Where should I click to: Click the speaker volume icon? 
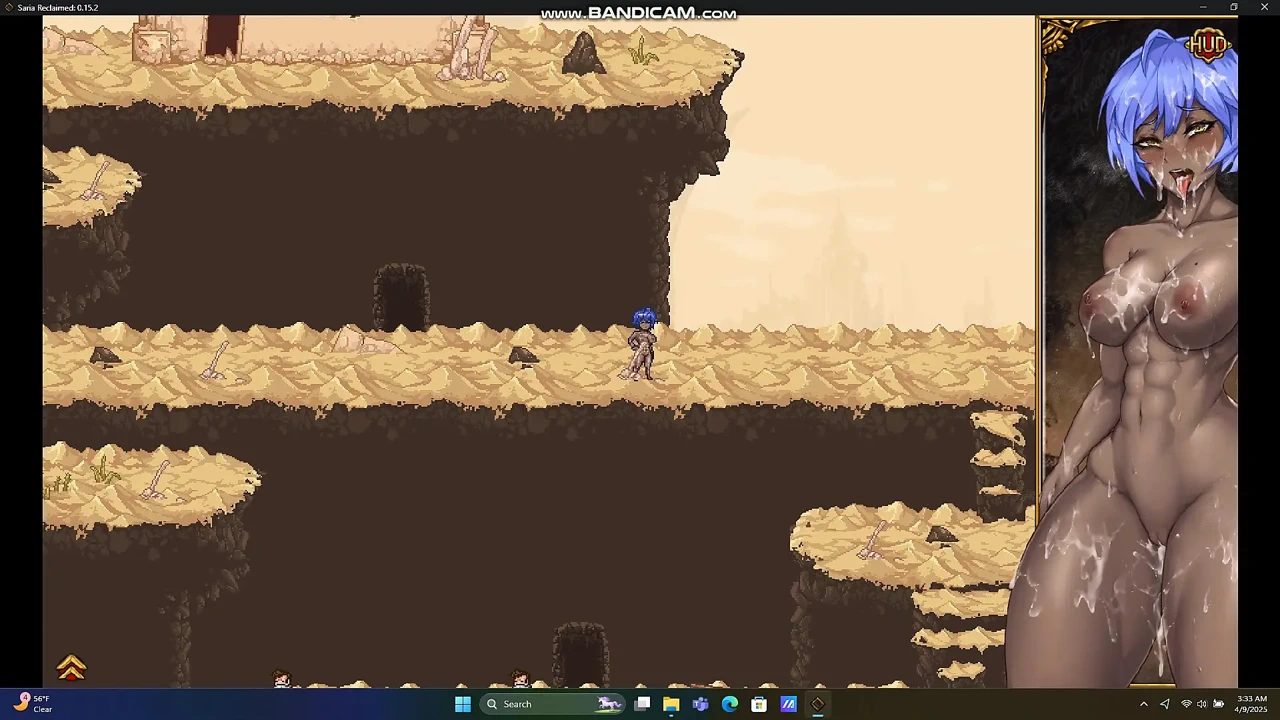[1202, 704]
